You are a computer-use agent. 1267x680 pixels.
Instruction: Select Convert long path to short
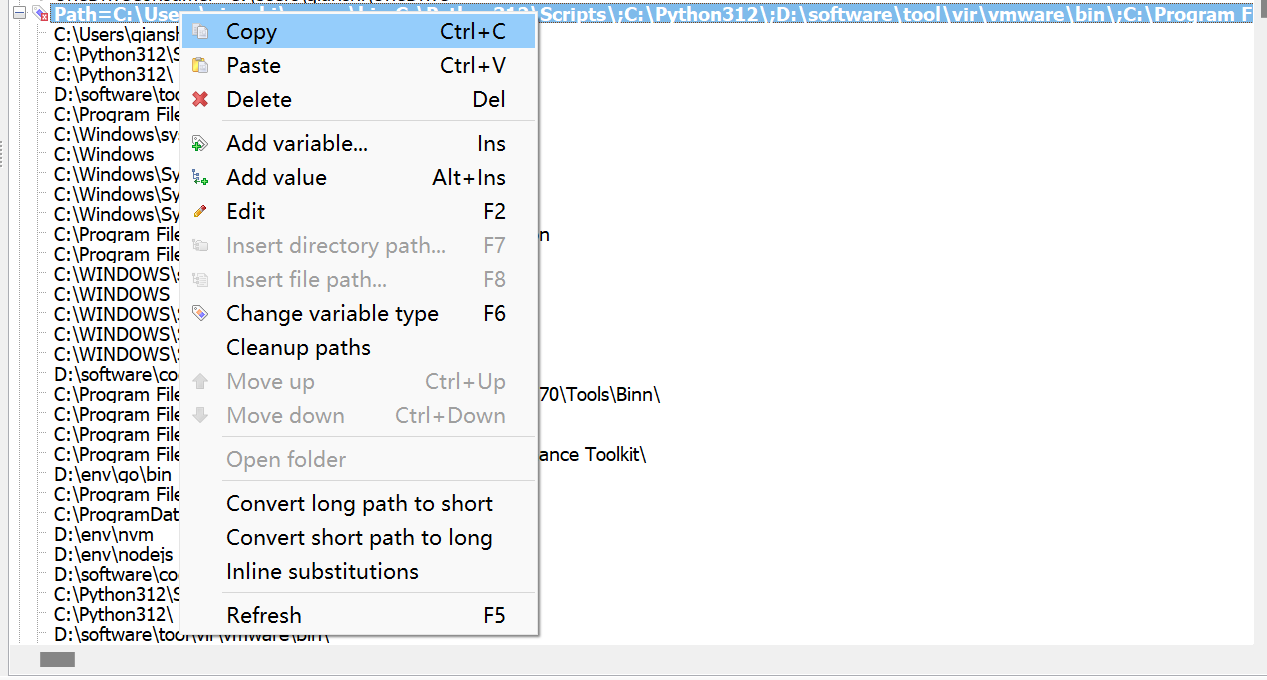(x=359, y=504)
